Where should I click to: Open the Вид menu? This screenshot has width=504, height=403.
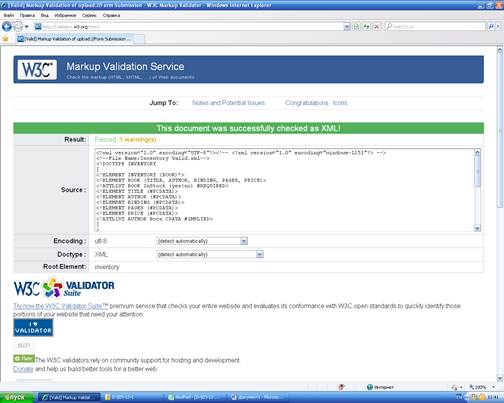[45, 15]
